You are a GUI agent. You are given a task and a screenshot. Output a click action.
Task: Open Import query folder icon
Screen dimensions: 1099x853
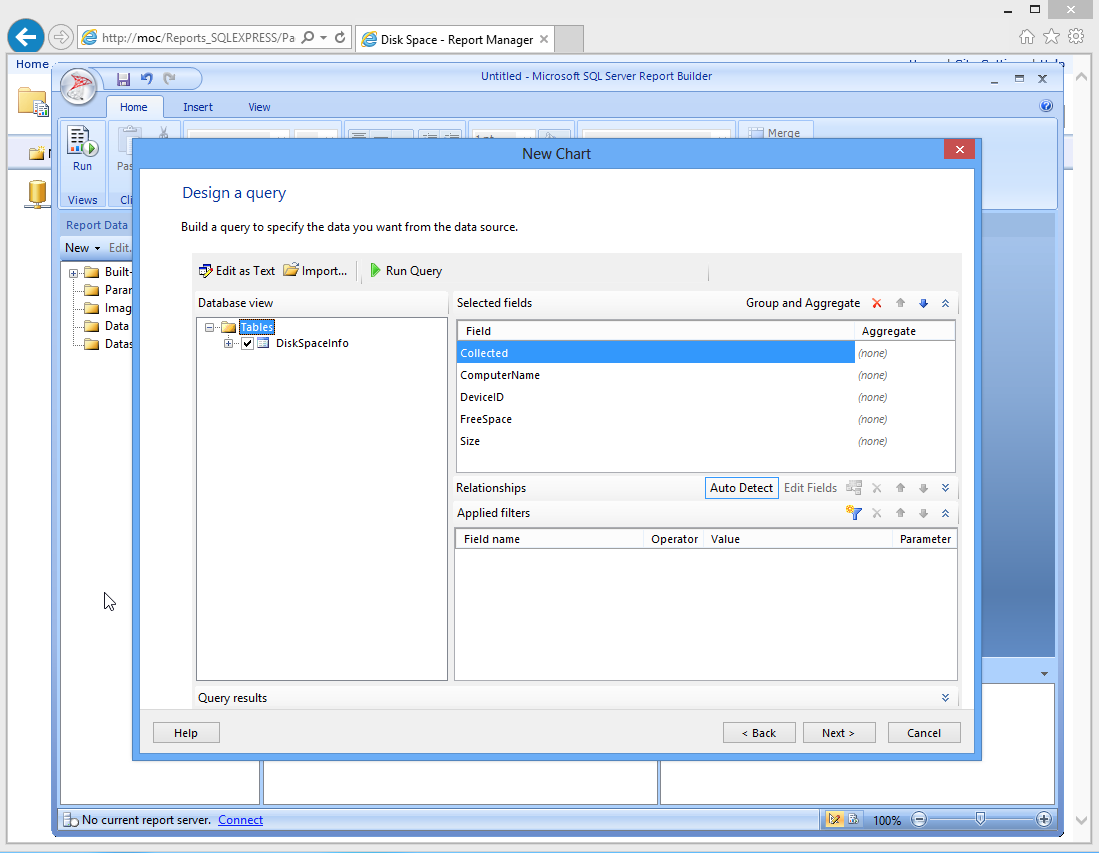click(x=291, y=271)
